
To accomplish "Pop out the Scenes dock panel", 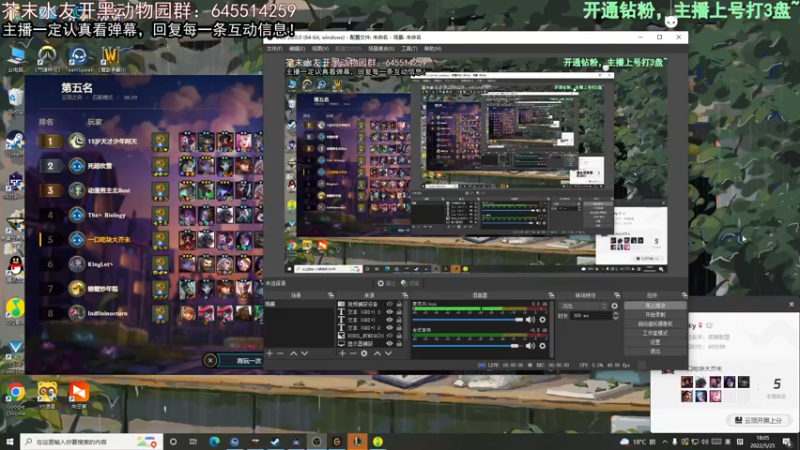I will [x=331, y=295].
